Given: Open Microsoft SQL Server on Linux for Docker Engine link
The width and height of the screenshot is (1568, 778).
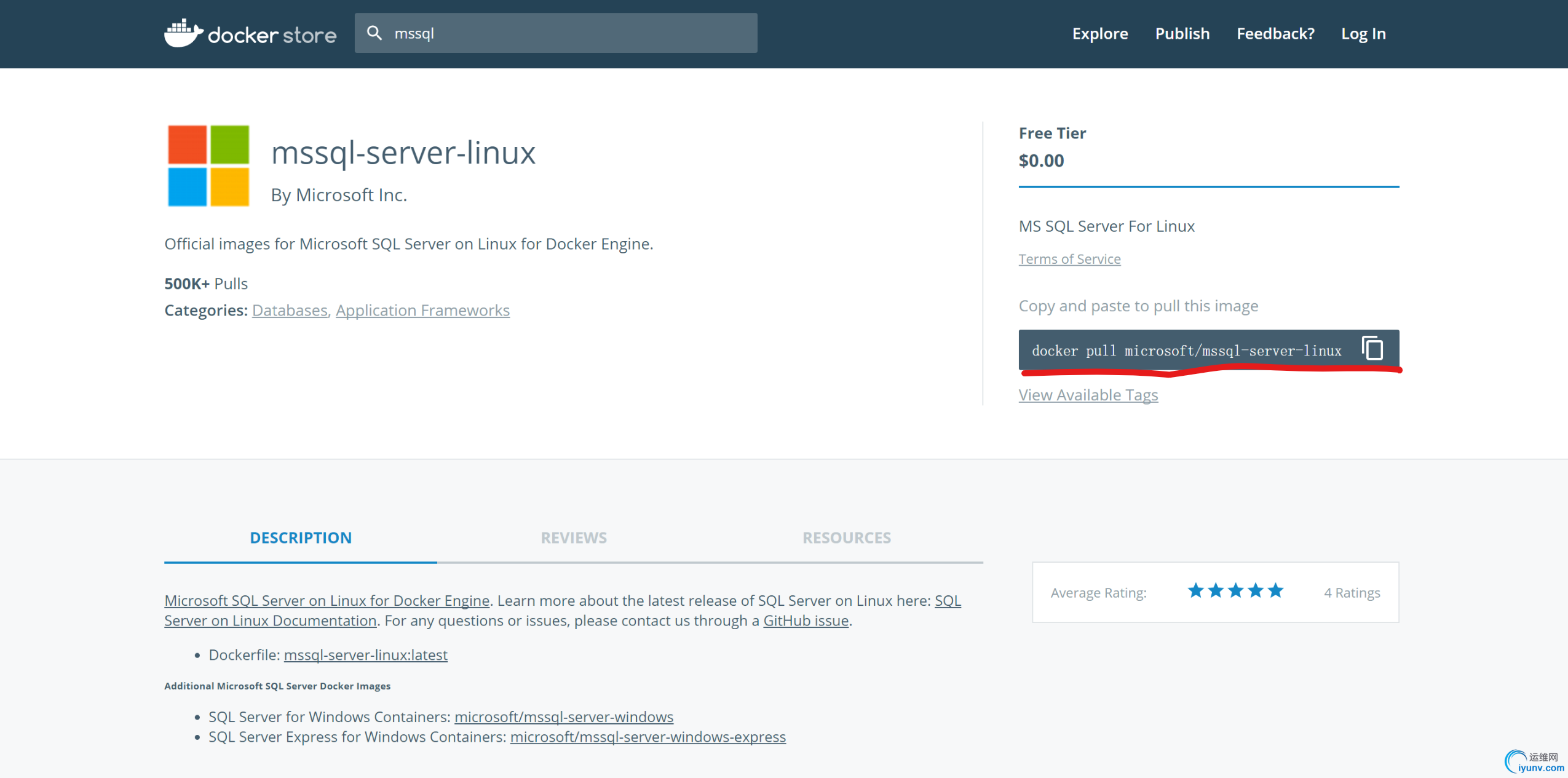Looking at the screenshot, I should pos(327,600).
